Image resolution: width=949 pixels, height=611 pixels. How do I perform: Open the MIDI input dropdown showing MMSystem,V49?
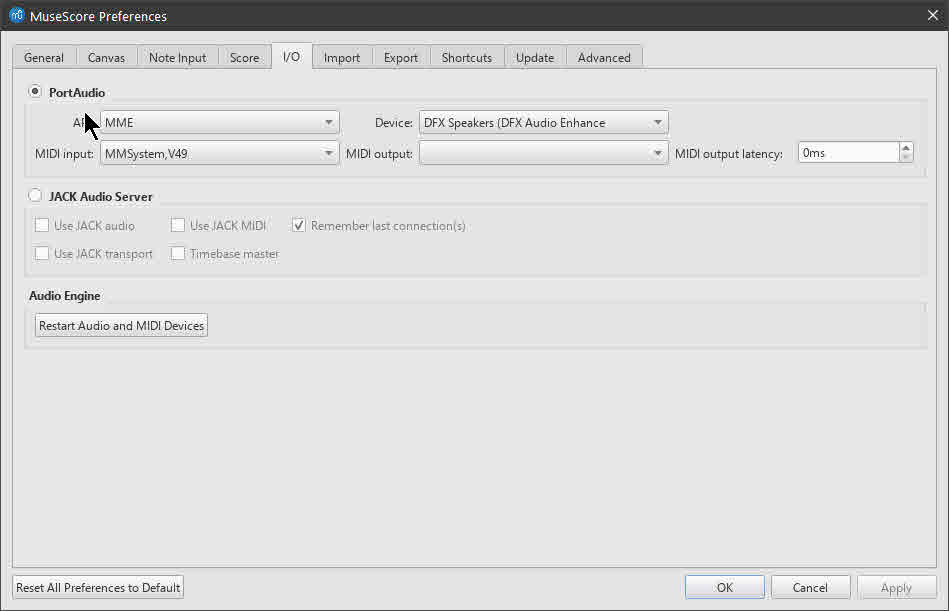pyautogui.click(x=220, y=153)
